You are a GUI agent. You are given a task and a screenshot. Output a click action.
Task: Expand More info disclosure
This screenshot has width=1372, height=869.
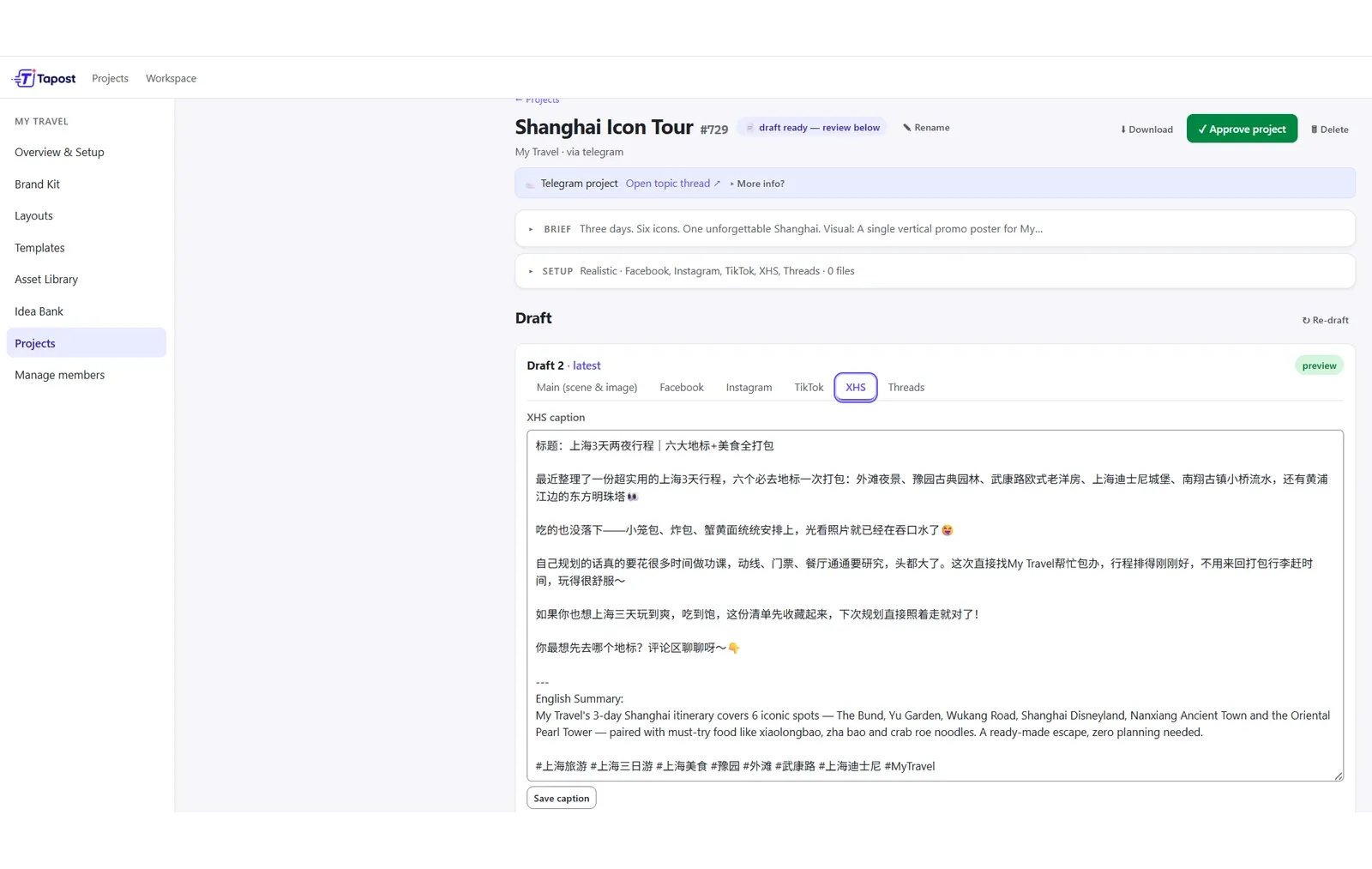coord(757,184)
